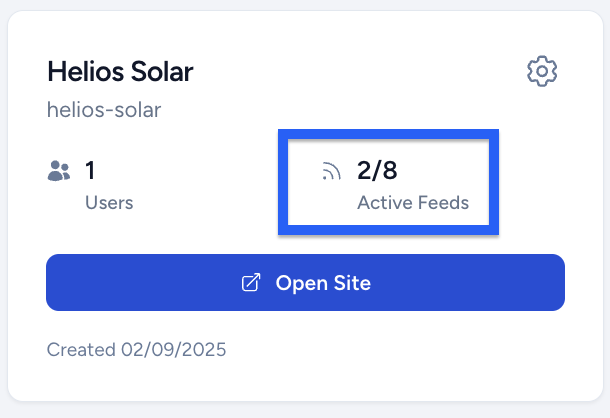The height and width of the screenshot is (418, 610).
Task: Click the users people icon
Action: click(59, 171)
